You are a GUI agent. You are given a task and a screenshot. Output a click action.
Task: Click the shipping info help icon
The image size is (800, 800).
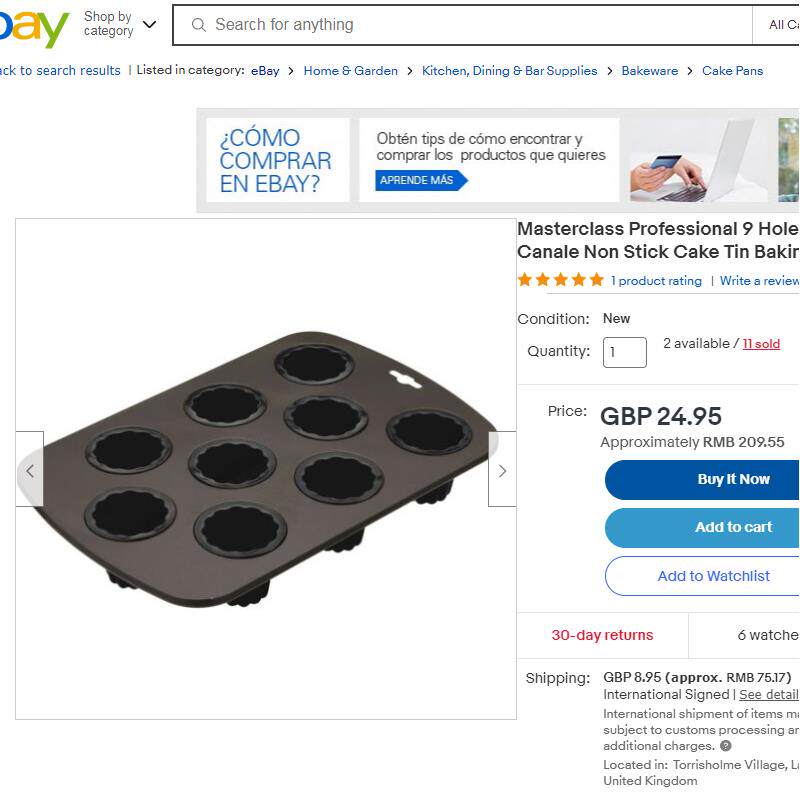click(726, 746)
